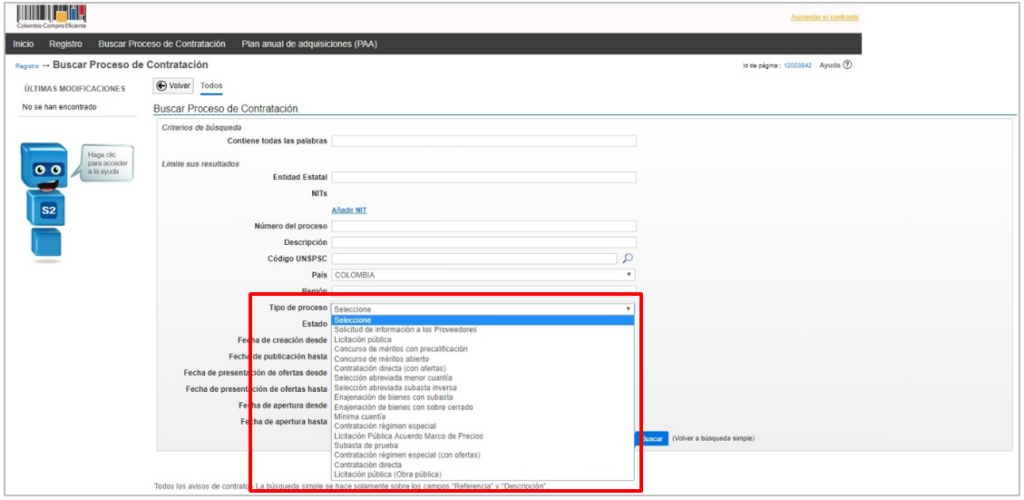
Task: Focus the Contiene todas las palabras field
Action: click(x=483, y=141)
